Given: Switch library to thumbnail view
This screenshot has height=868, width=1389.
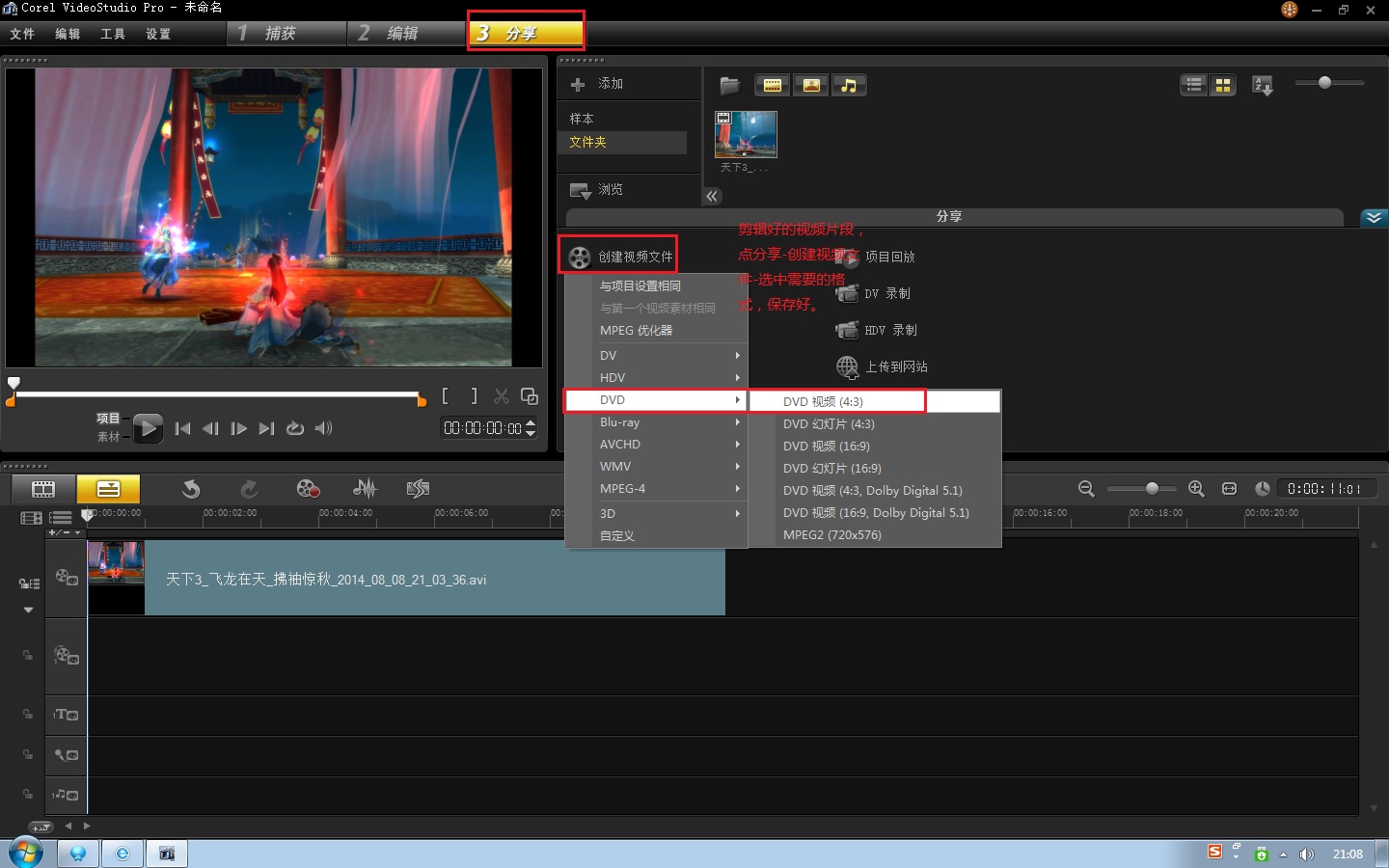Looking at the screenshot, I should [x=1223, y=86].
